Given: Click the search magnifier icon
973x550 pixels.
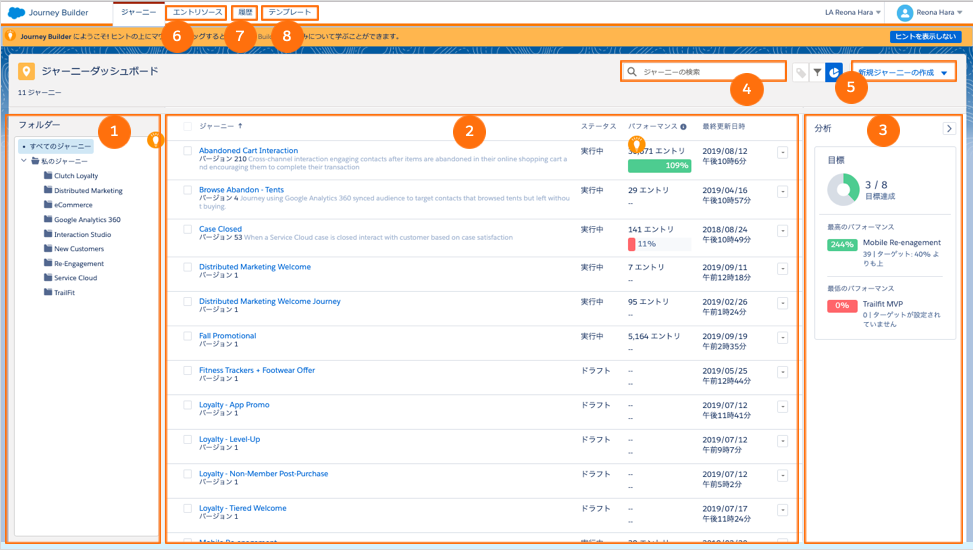Looking at the screenshot, I should pyautogui.click(x=632, y=72).
